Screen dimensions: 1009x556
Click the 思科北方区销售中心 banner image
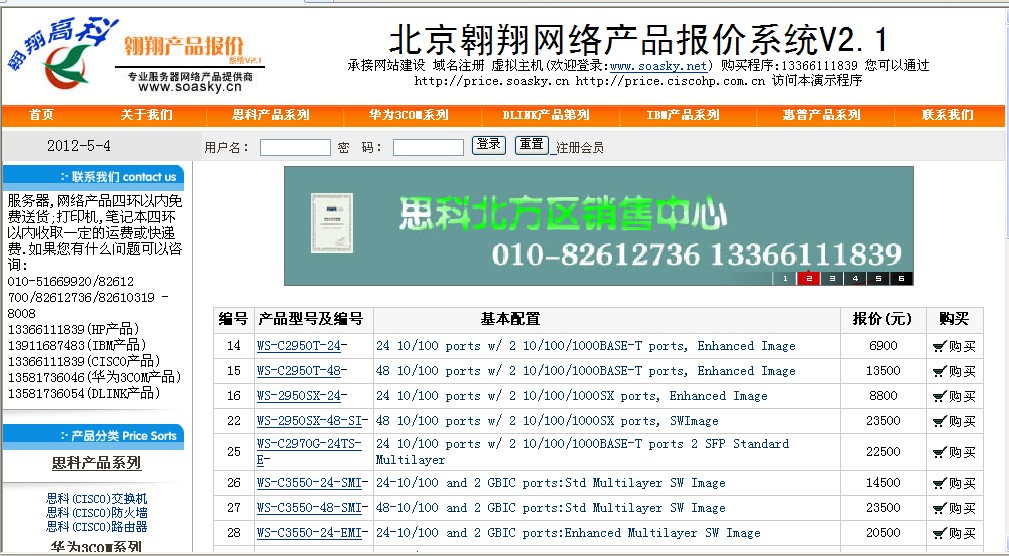click(x=598, y=226)
